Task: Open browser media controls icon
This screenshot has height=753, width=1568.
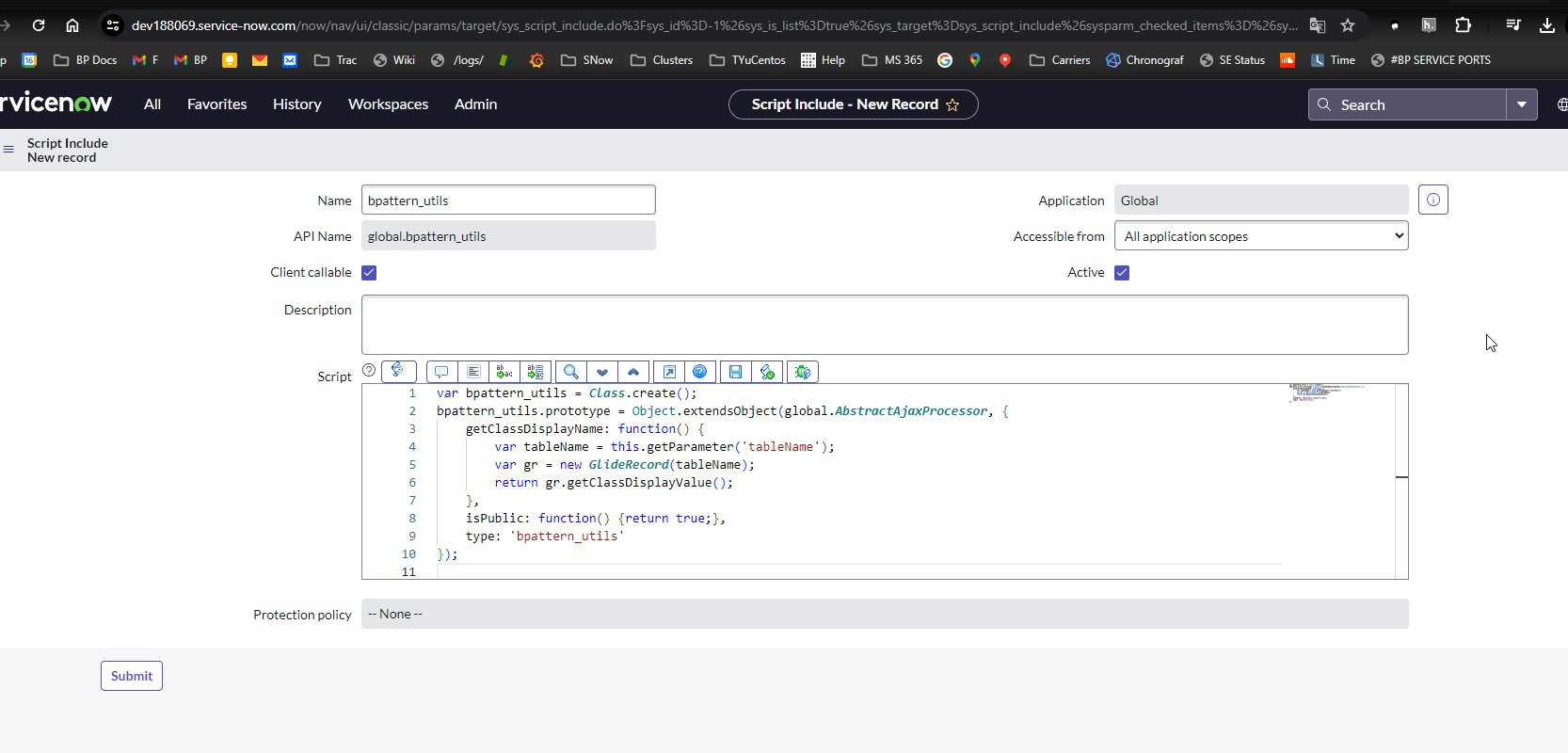Action: pos(1513,25)
